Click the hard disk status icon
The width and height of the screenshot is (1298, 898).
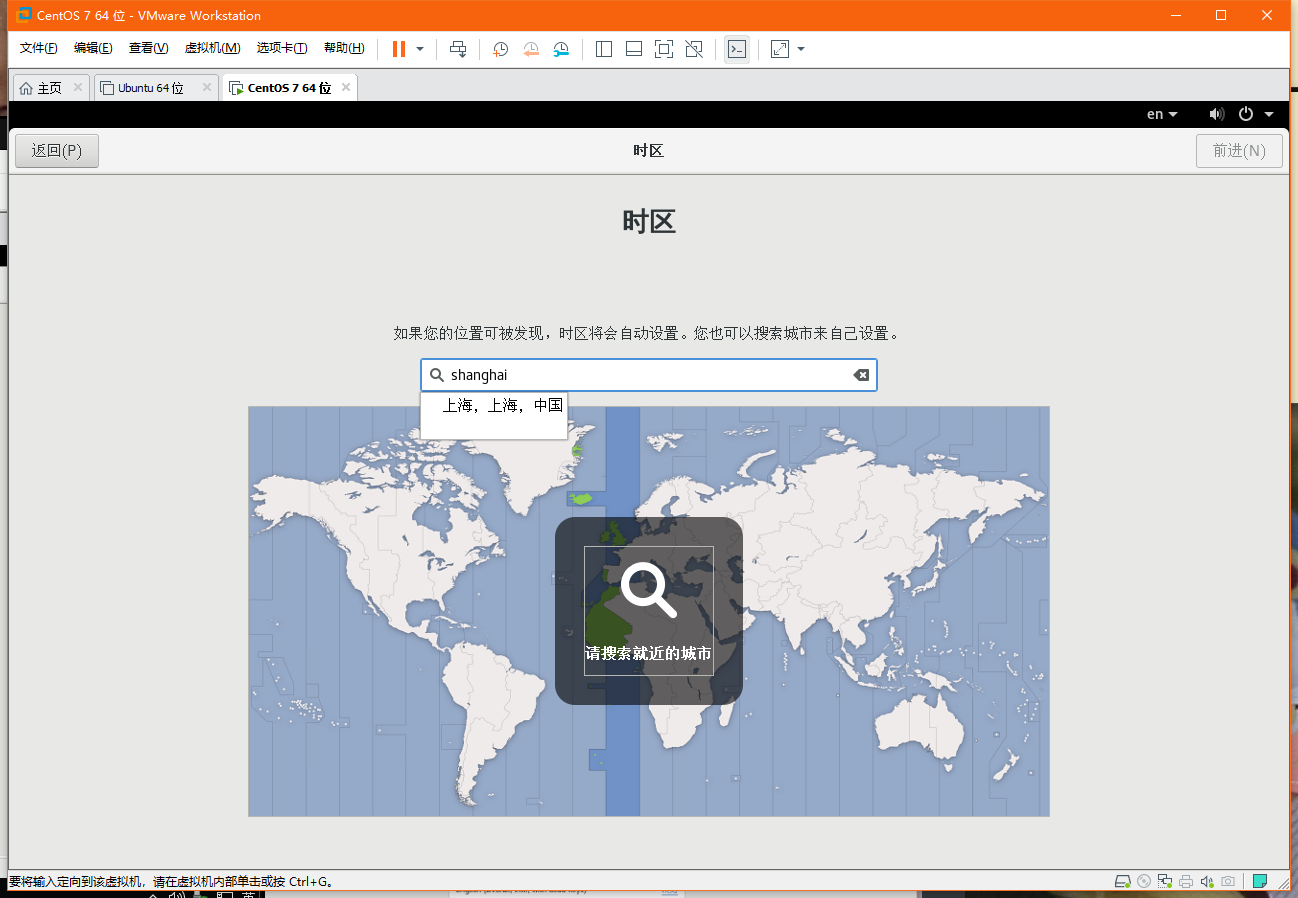pos(1123,882)
